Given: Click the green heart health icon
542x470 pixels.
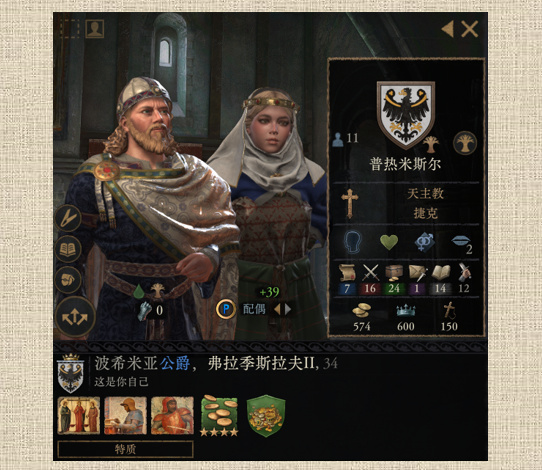Looking at the screenshot, I should coord(389,242).
